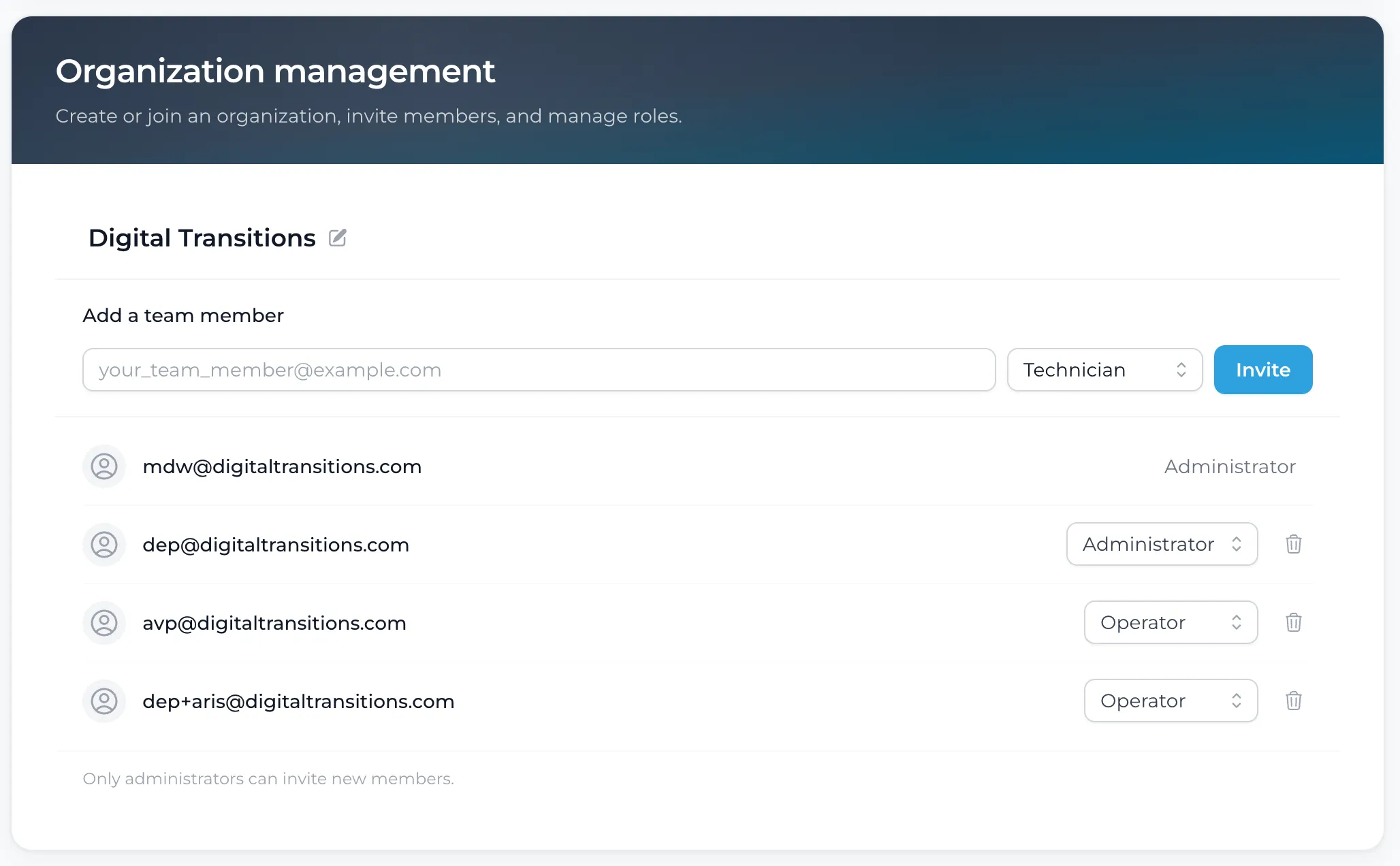Click 'Add a team member' label

click(x=183, y=315)
